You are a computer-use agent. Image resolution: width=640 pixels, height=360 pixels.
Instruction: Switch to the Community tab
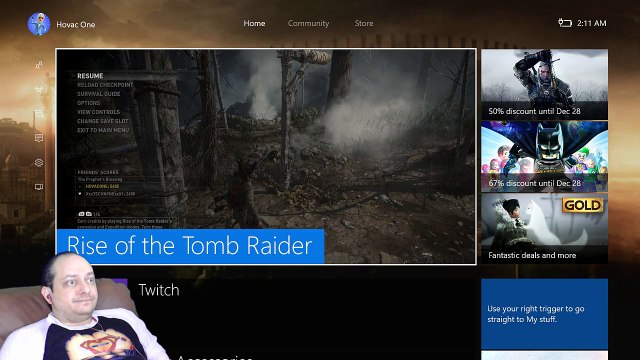pos(308,23)
